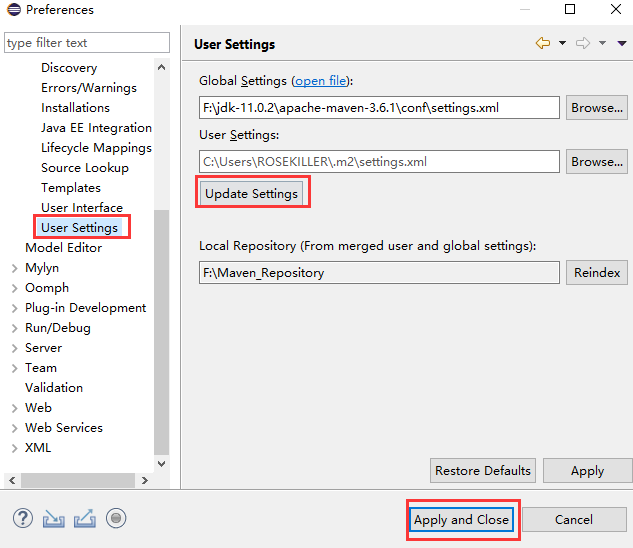Open the back history dropdown arrow

click(562, 43)
